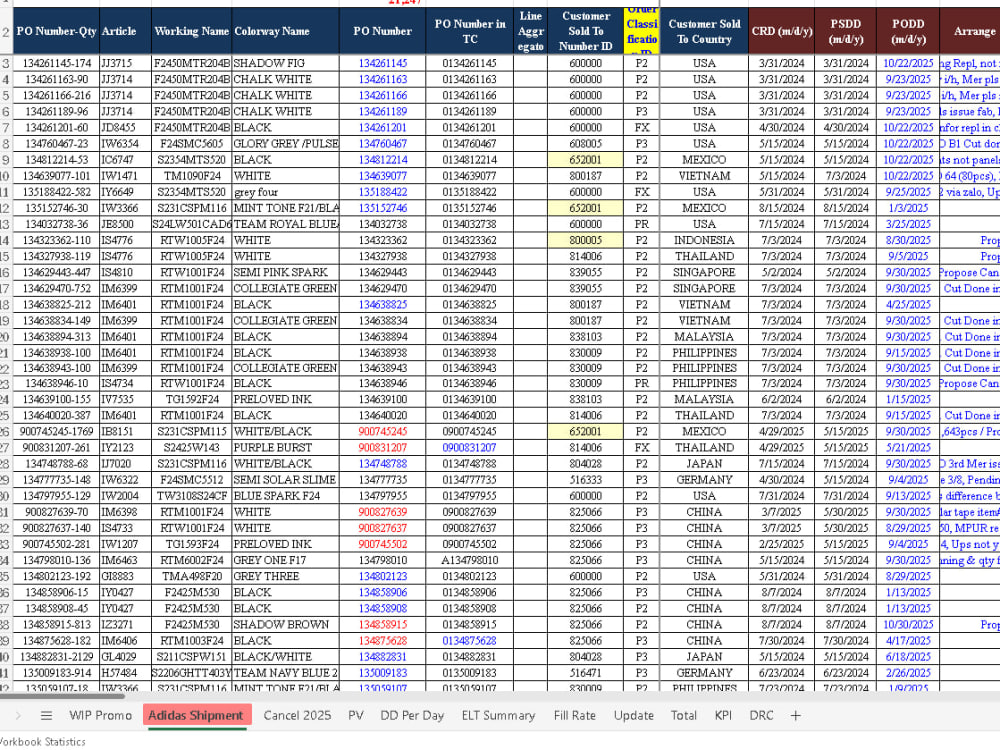Open red PO Number link 900831207
The height and width of the screenshot is (750, 1000).
pos(383,447)
